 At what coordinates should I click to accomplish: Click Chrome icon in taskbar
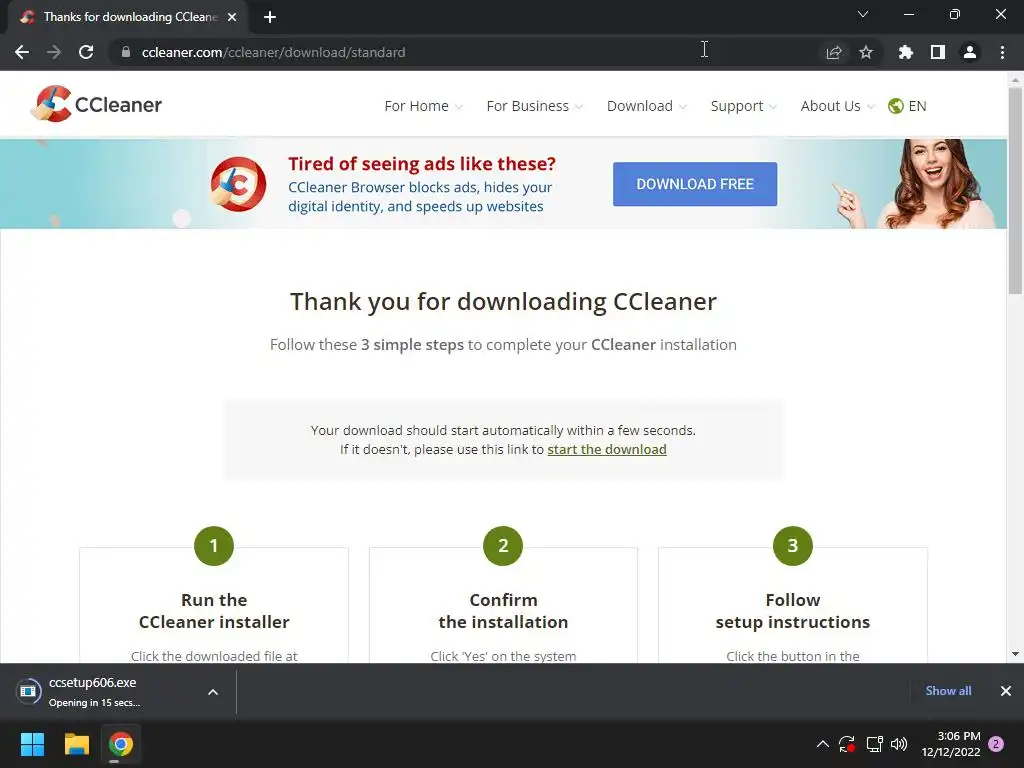coord(121,744)
